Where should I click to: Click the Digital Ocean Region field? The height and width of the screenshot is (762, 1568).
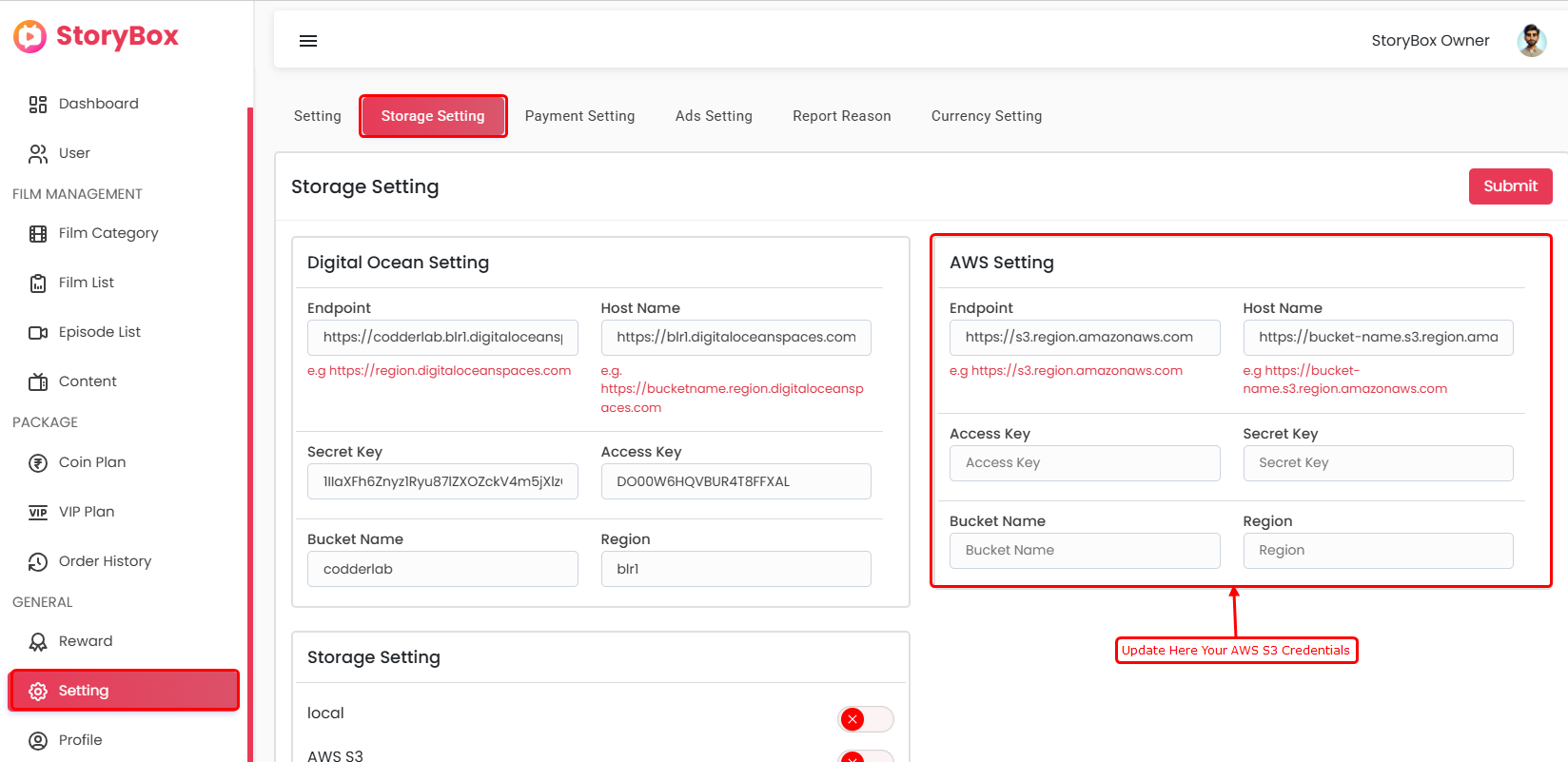[735, 569]
